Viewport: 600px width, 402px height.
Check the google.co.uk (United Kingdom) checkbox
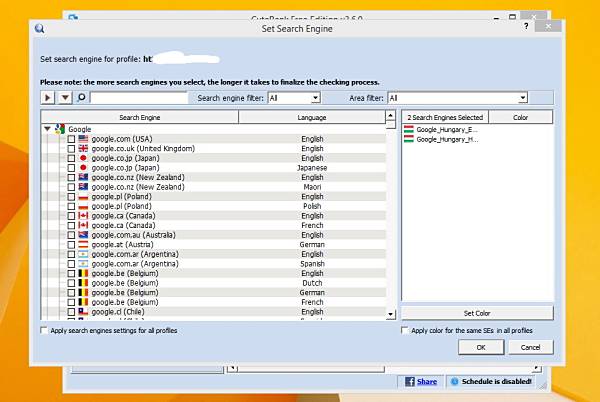click(x=71, y=148)
